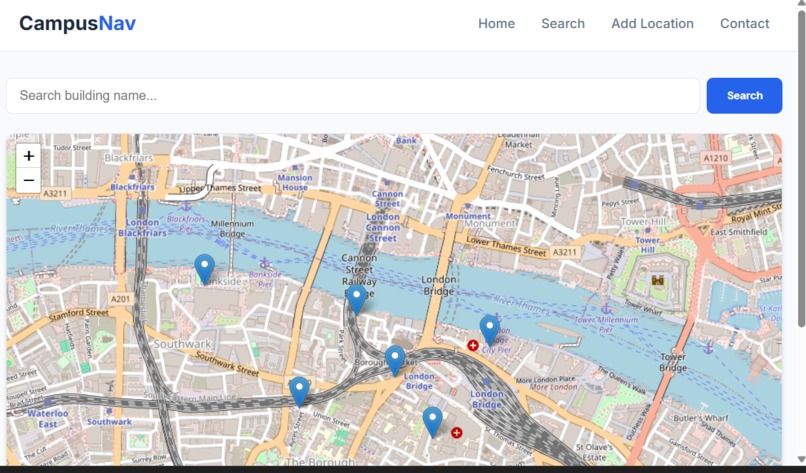Click the Millennium Bridge label
The width and height of the screenshot is (806, 473).
[232, 229]
